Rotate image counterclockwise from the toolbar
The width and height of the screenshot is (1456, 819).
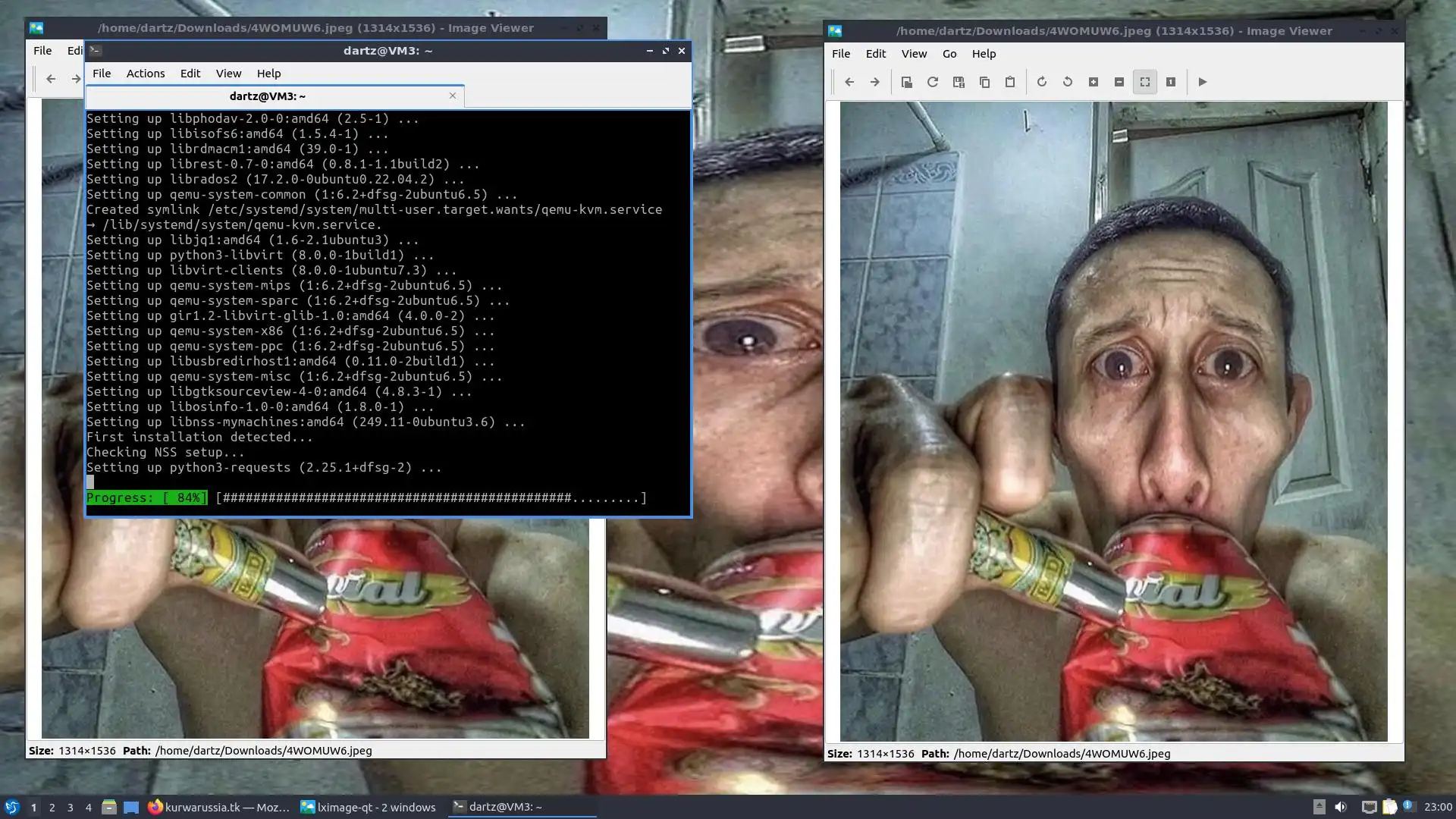(x=1068, y=82)
